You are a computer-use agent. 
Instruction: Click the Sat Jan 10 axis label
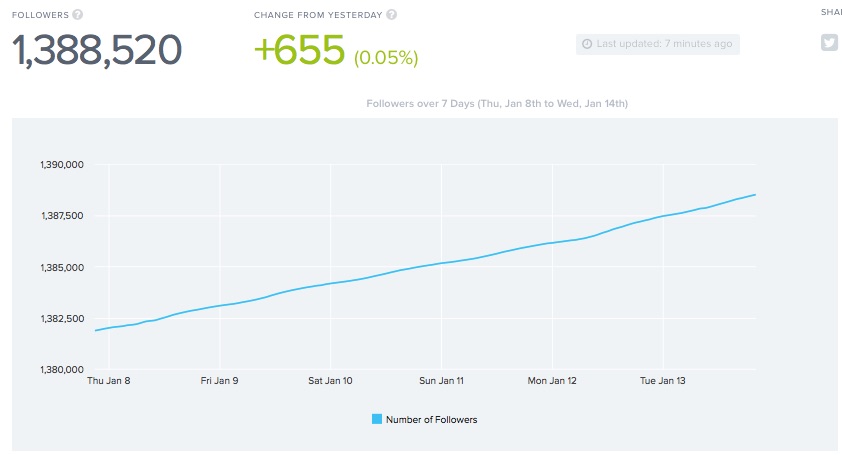[x=330, y=381]
